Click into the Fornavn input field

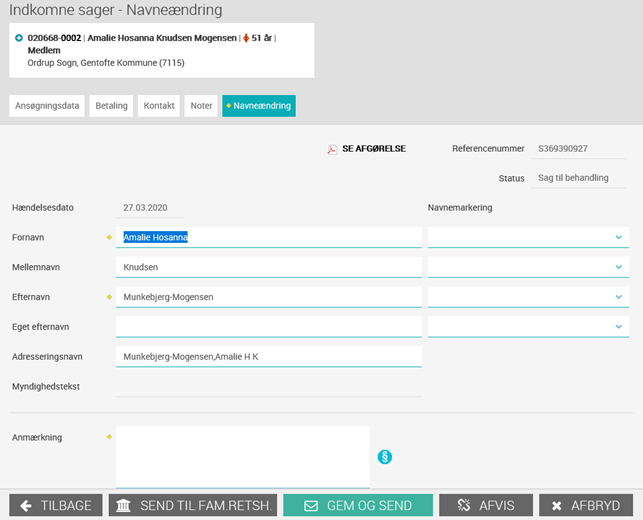tap(269, 237)
